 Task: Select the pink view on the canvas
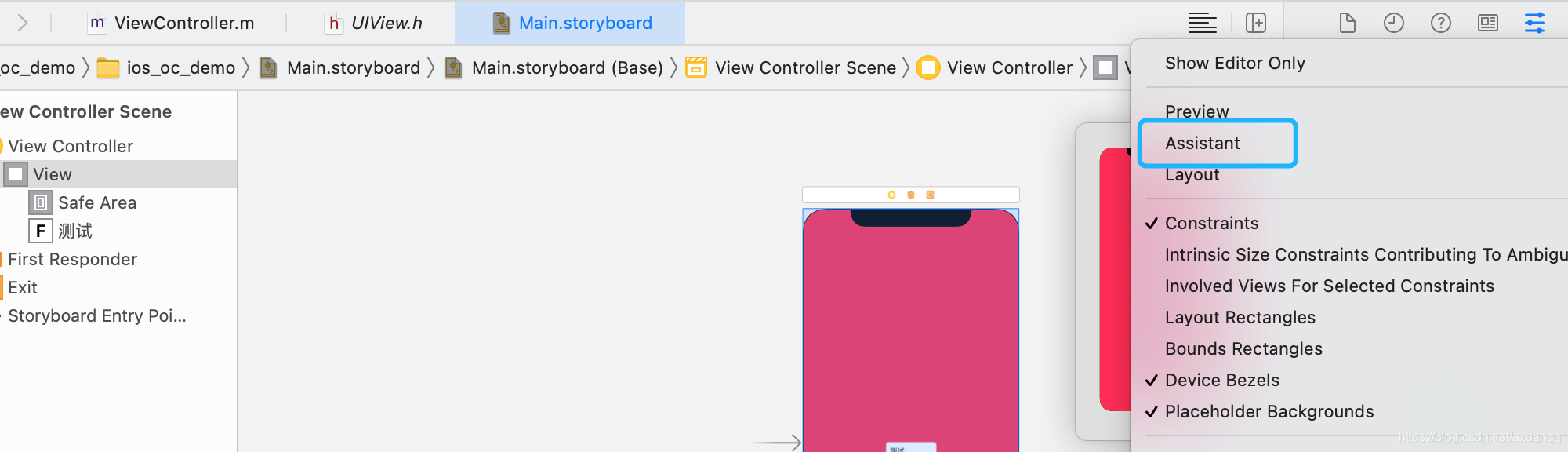pyautogui.click(x=911, y=330)
